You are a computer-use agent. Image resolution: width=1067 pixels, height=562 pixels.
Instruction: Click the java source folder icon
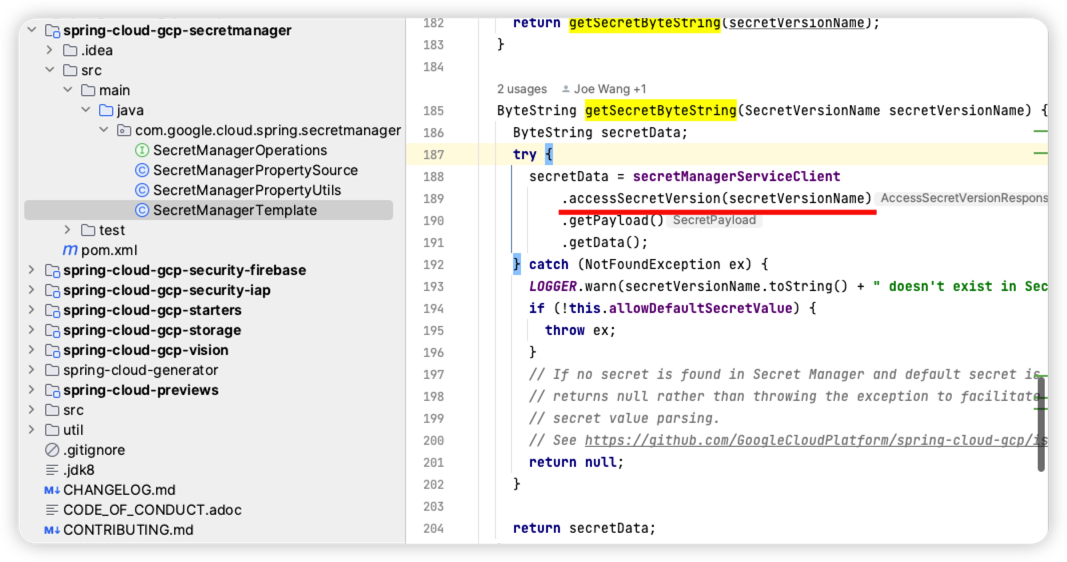coord(106,110)
